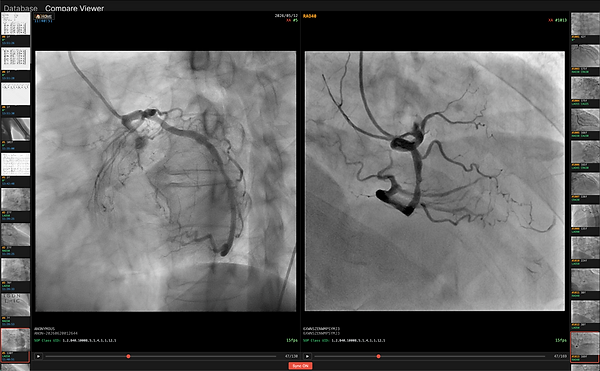This screenshot has width=600, height=371.
Task: Open the ECG strip thumbnail in left strip
Action: tap(15, 94)
